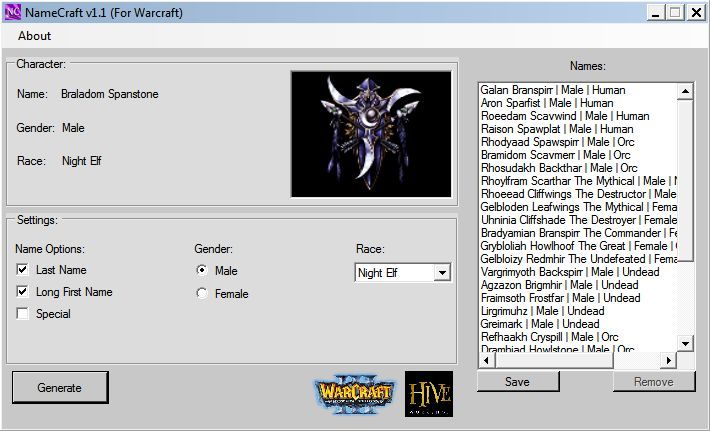710x431 pixels.
Task: Click the names list scroll right arrow
Action: [668, 360]
